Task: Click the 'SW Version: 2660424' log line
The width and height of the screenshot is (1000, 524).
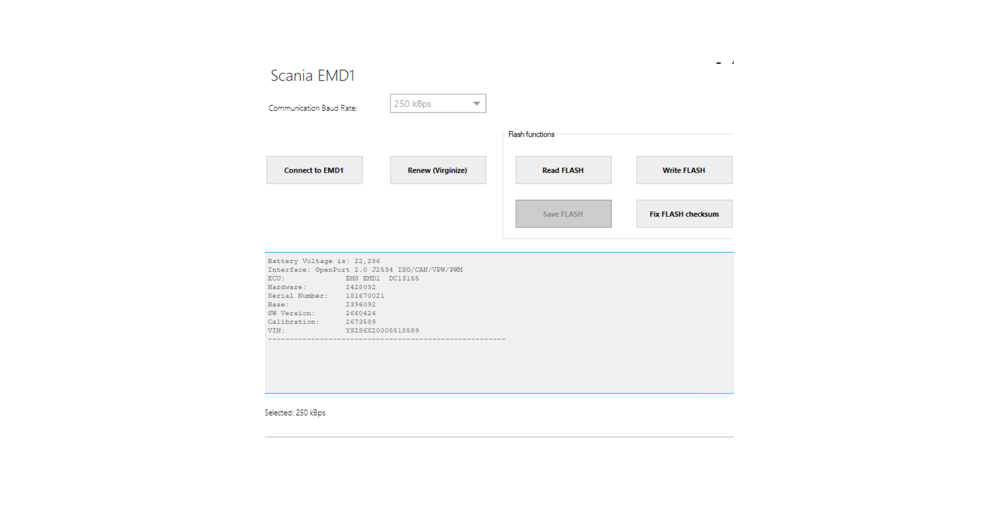Action: tap(322, 313)
